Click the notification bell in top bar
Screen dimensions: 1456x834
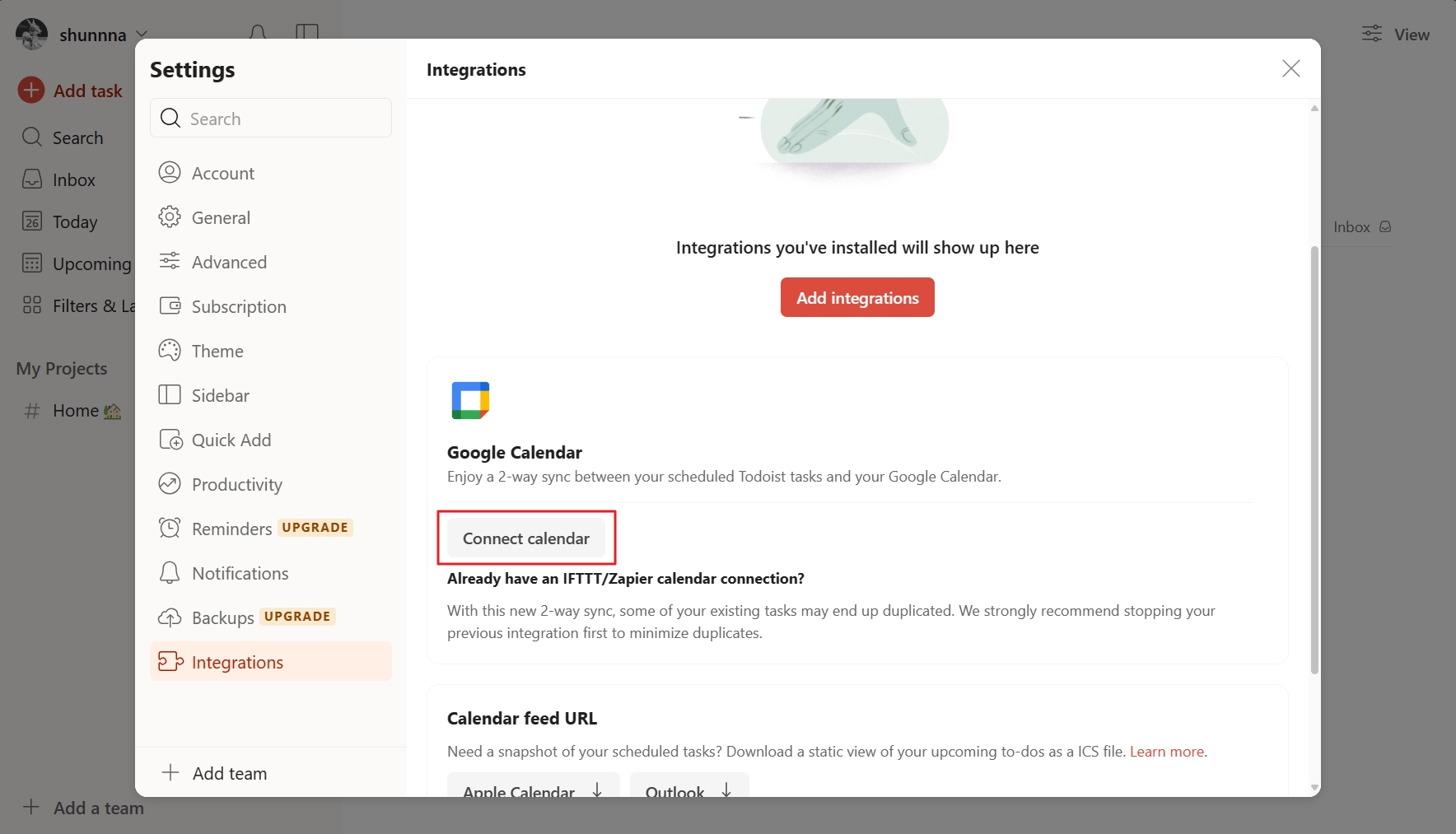[258, 33]
